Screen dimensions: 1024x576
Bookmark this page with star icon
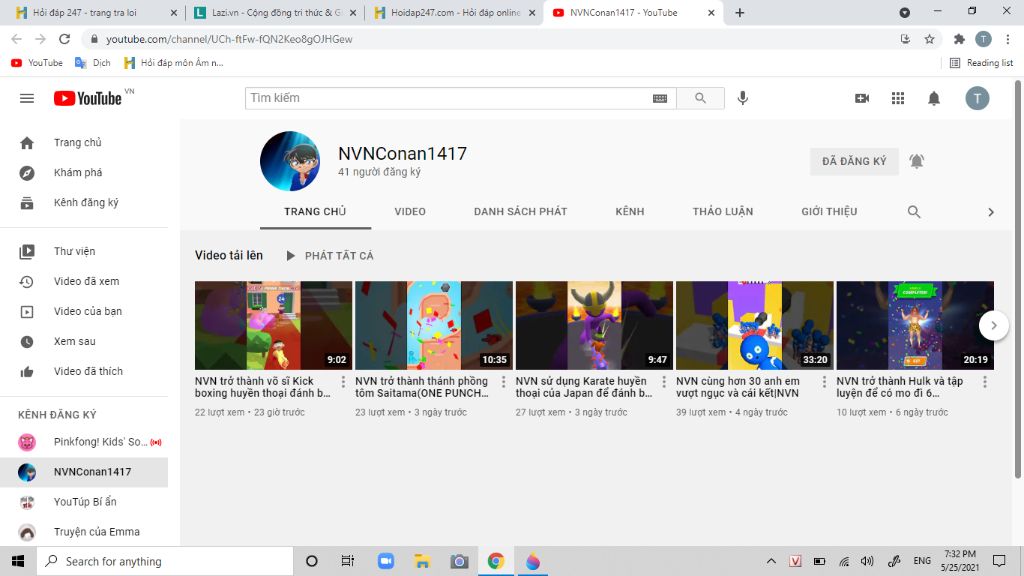[929, 39]
